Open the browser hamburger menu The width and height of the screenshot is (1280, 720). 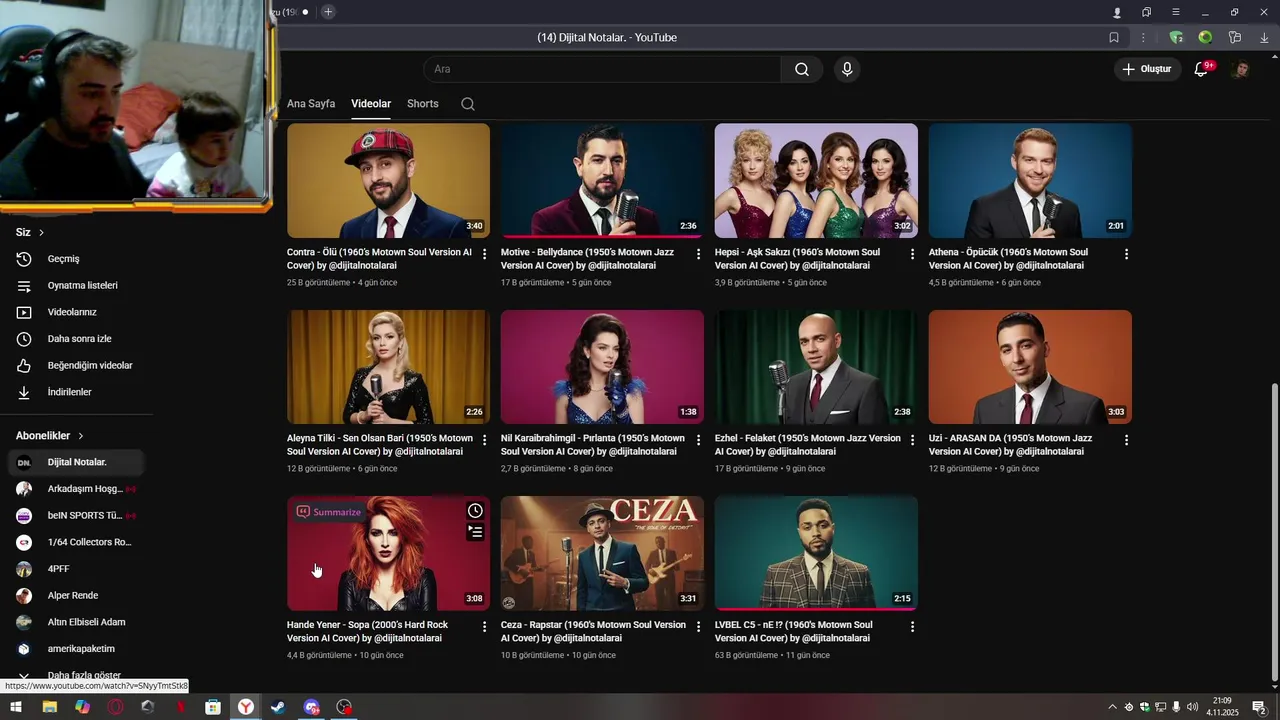(x=1175, y=12)
